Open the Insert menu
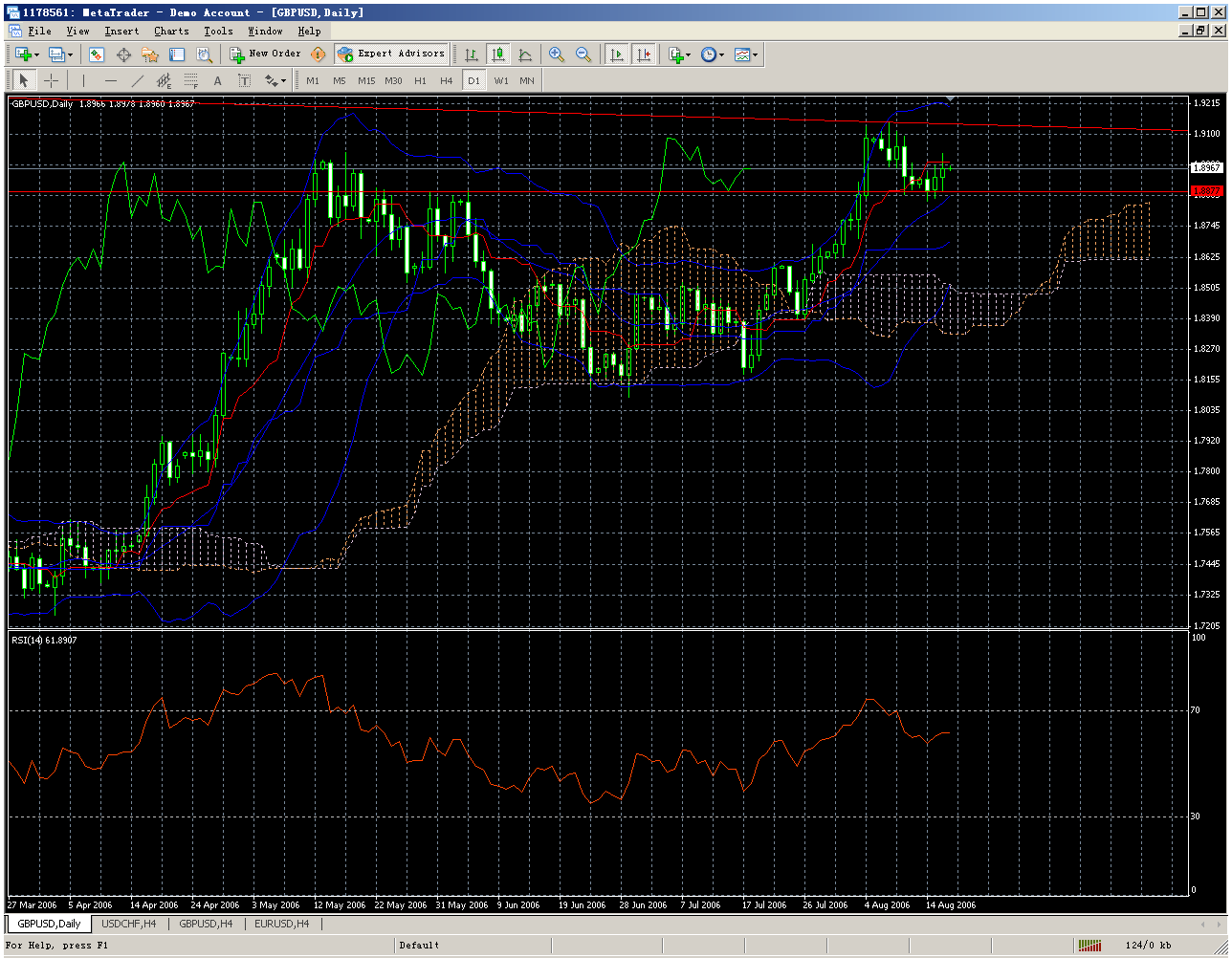1232x958 pixels. [121, 31]
